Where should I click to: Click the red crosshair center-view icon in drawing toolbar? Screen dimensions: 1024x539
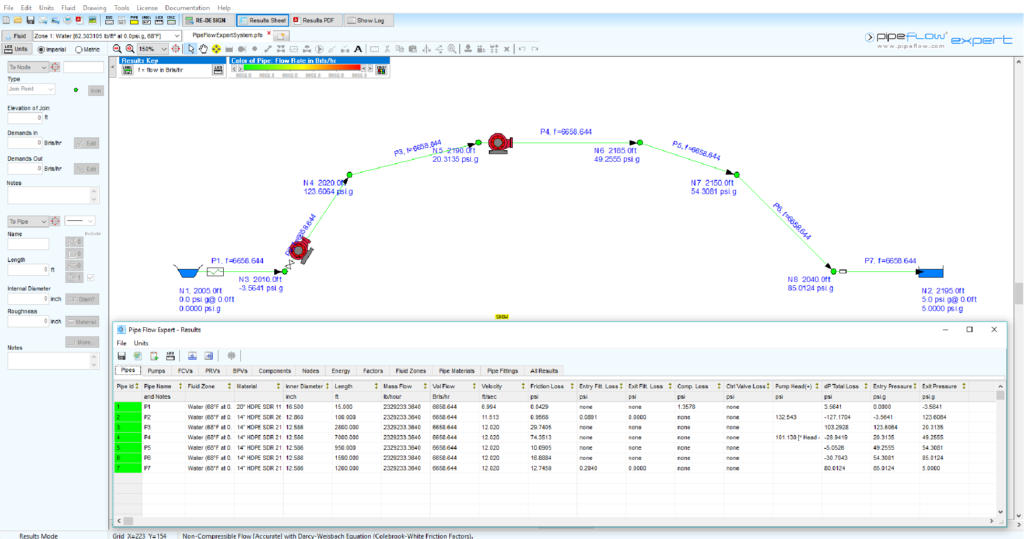tap(176, 49)
